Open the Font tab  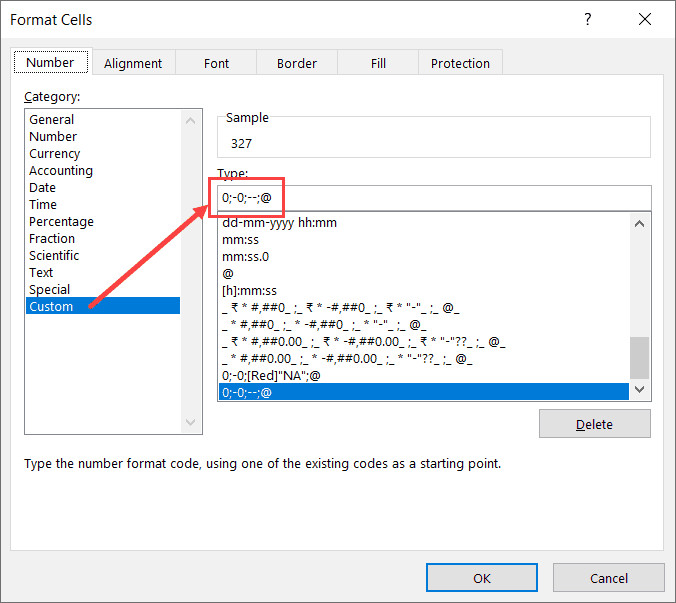coord(216,63)
